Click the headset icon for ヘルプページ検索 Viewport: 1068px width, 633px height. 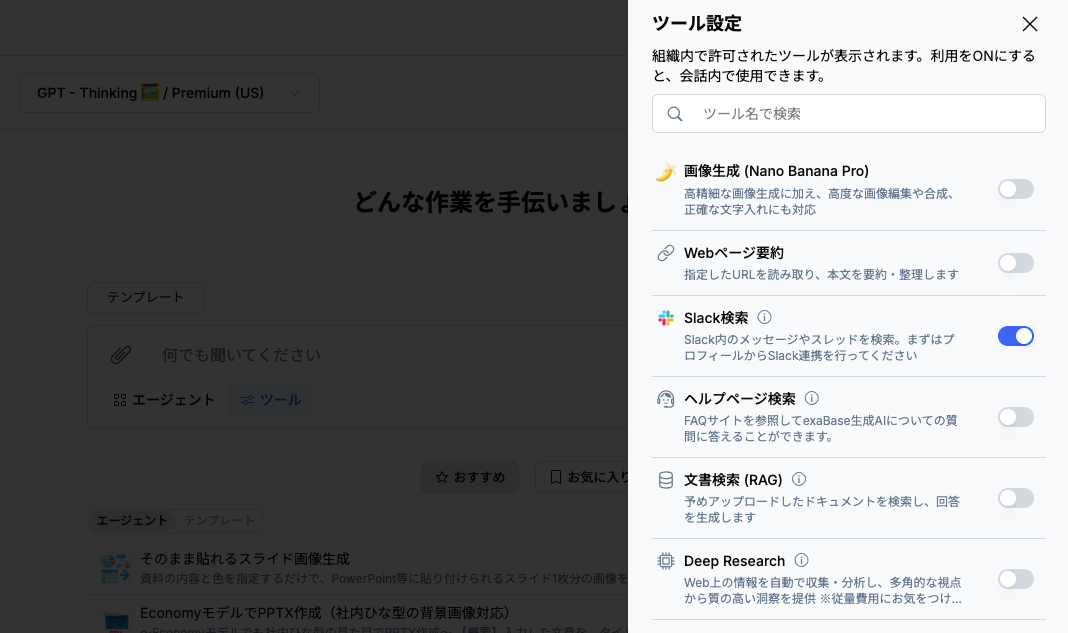coord(665,399)
